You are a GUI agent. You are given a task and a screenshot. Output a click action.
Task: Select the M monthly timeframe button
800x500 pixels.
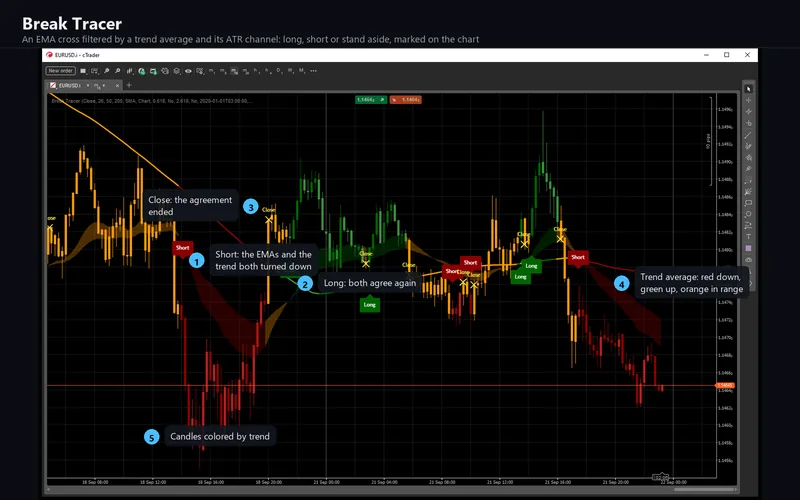(x=302, y=71)
